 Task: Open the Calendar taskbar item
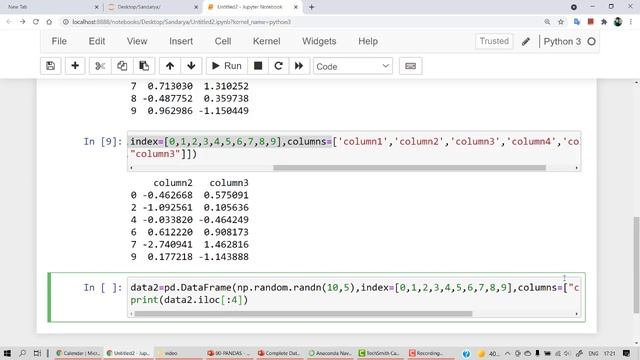78,353
